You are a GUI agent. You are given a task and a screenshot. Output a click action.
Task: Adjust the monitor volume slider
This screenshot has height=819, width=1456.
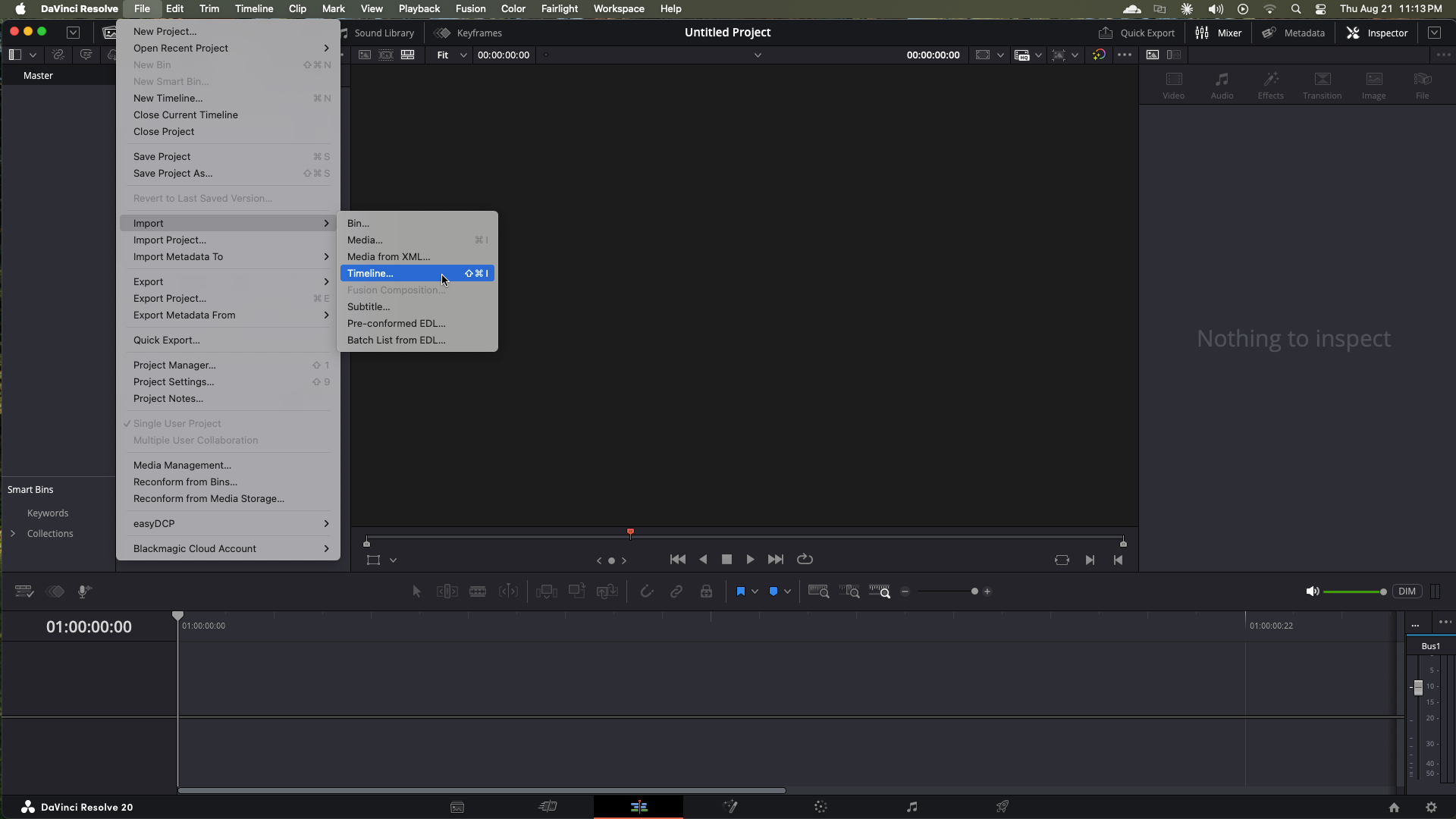click(x=1354, y=591)
